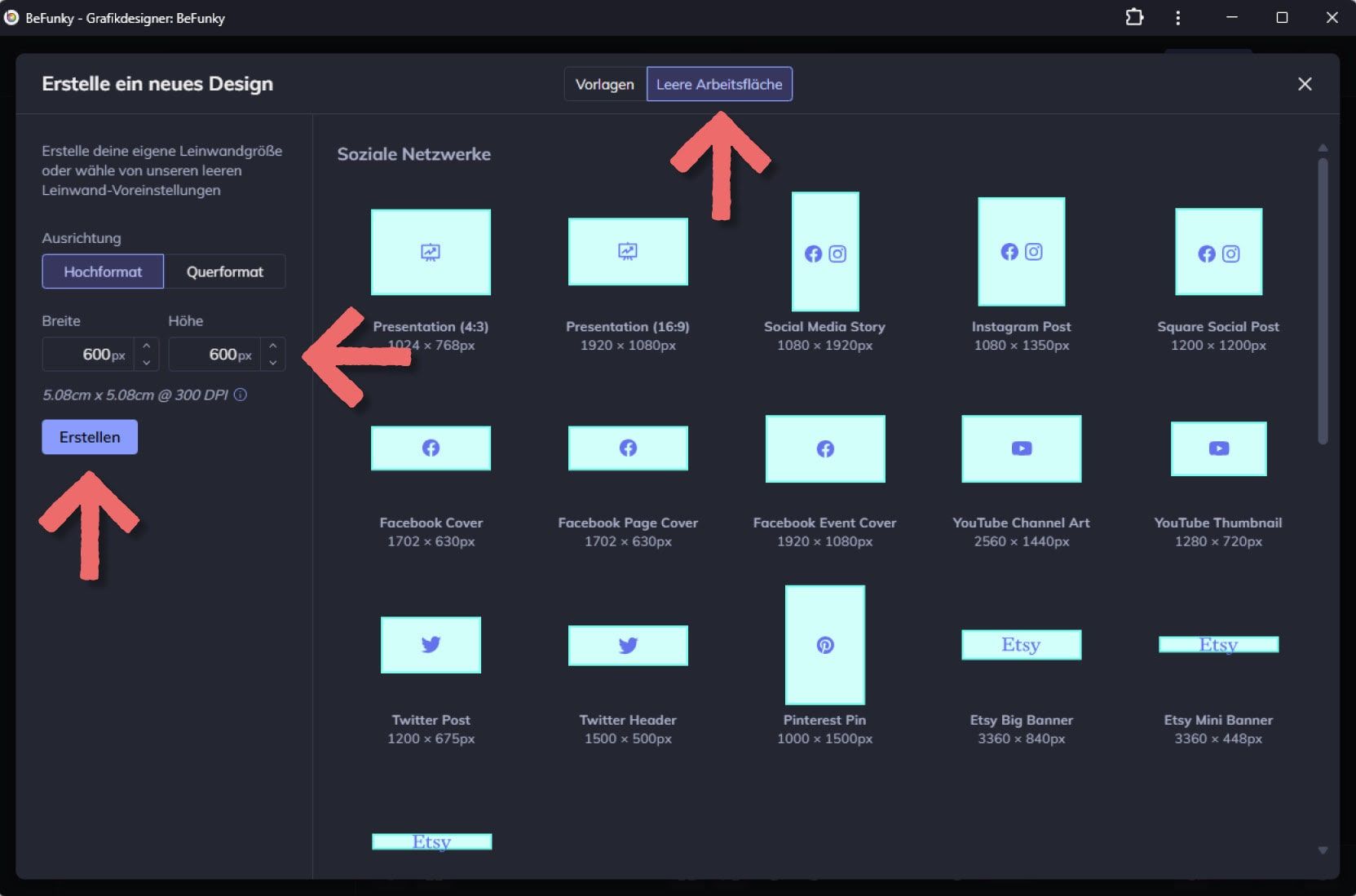
Task: Choose the Presentation (4:3) canvas preset
Action: click(x=431, y=252)
